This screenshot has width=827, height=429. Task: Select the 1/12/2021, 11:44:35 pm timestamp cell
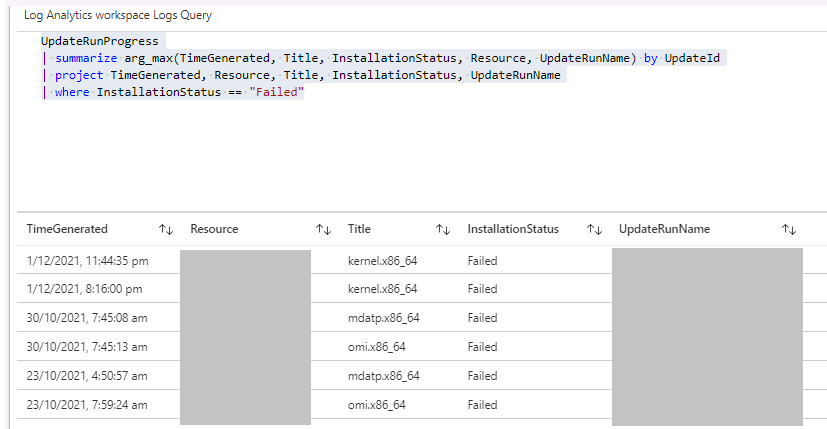[x=88, y=261]
